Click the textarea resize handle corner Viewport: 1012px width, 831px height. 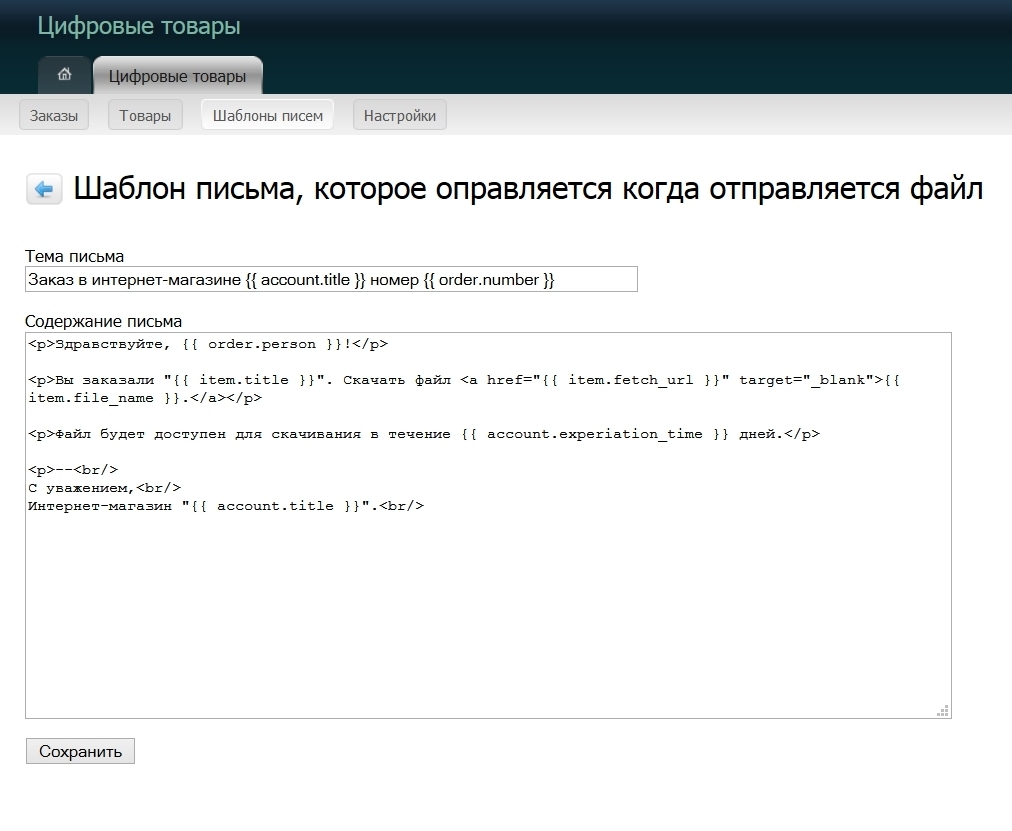942,710
